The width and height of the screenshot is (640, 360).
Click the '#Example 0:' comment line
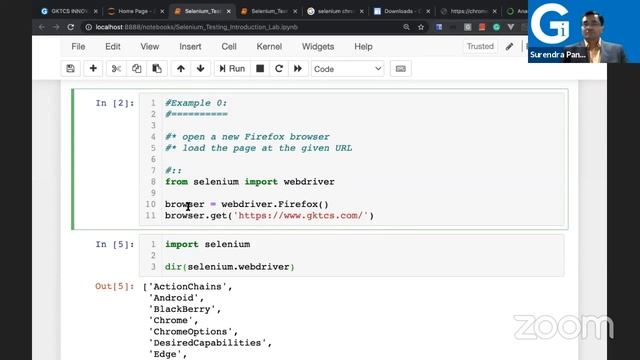[196, 103]
